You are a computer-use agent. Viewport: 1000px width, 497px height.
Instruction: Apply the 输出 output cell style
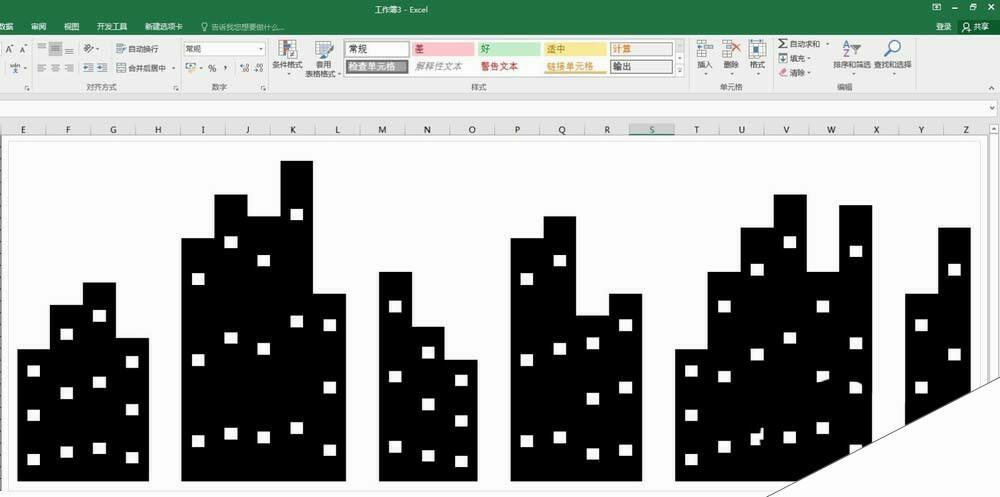(x=641, y=66)
